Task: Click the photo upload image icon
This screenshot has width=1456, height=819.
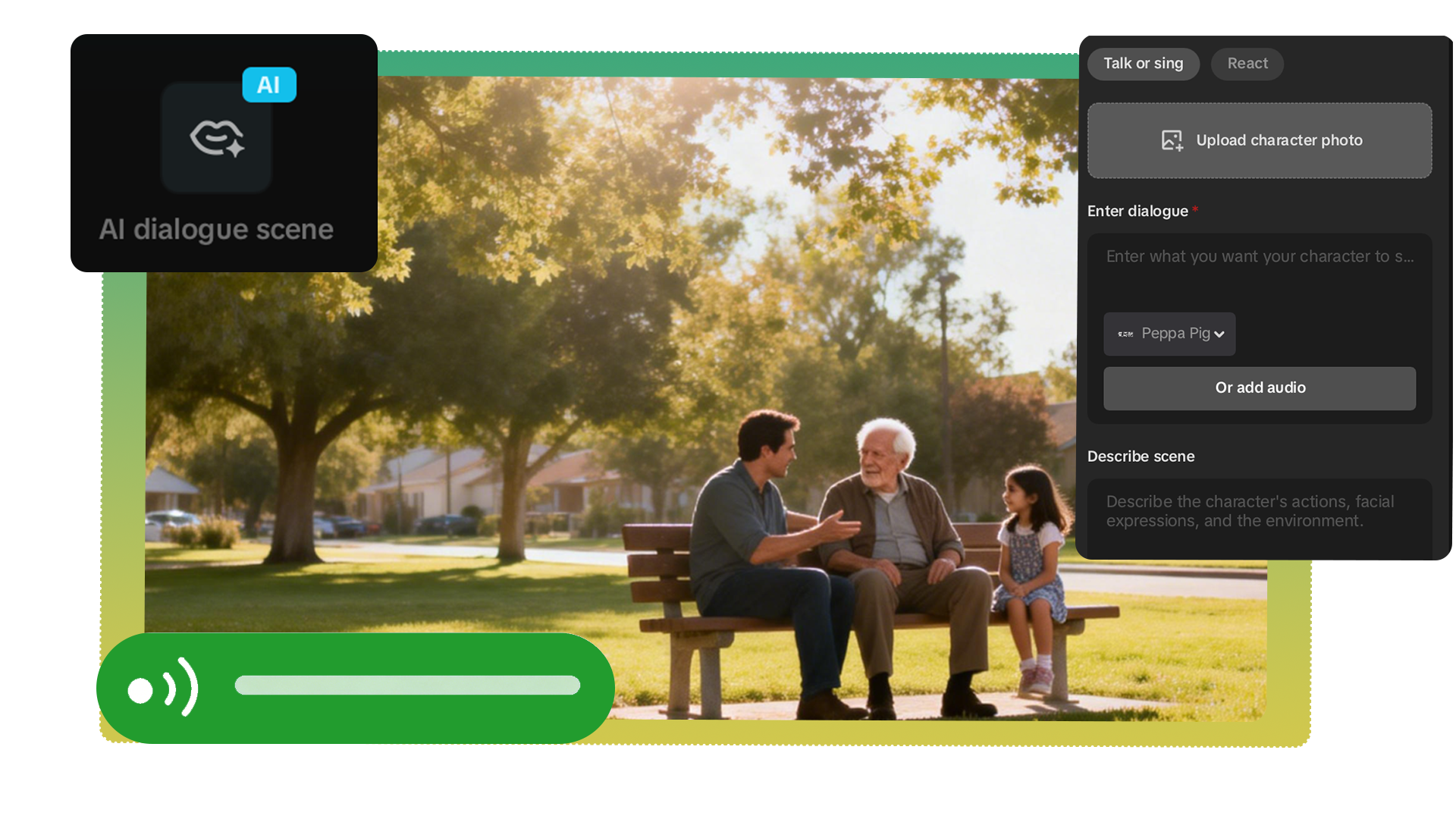Action: (1172, 140)
